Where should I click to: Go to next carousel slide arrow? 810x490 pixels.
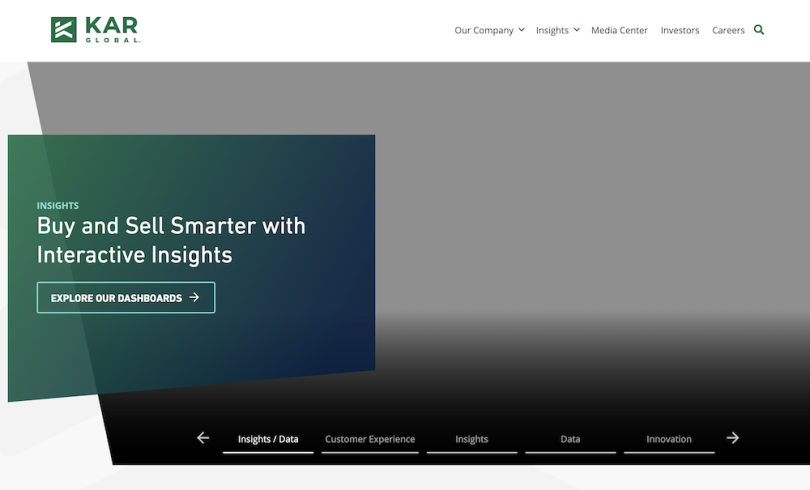(x=733, y=438)
